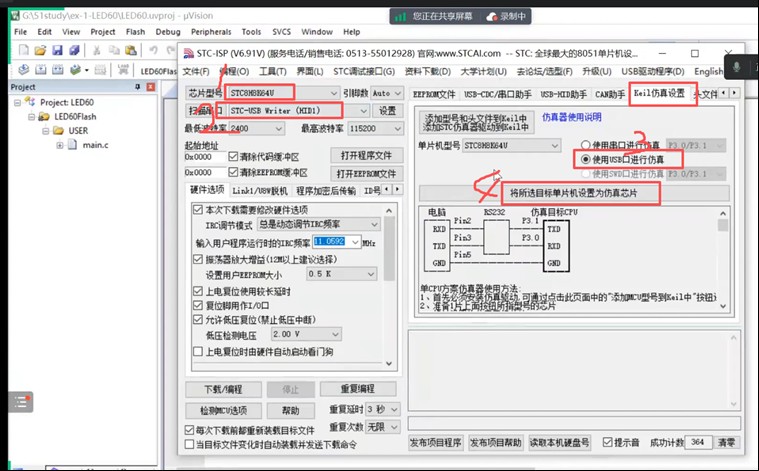Click the microphone icon at the right edge
The width and height of the screenshot is (759, 471).
[x=736, y=67]
